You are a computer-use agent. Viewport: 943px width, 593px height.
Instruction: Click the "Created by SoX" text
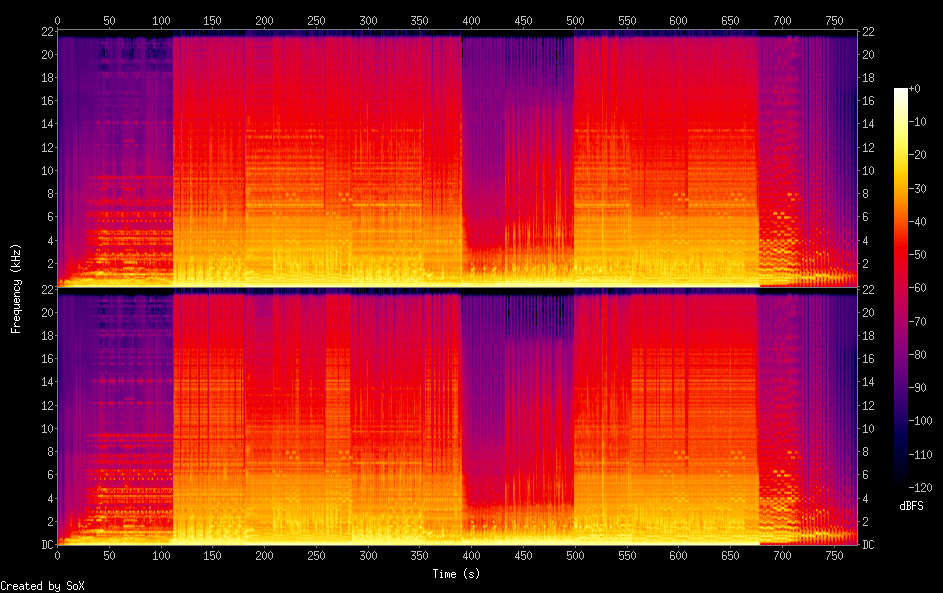point(42,586)
